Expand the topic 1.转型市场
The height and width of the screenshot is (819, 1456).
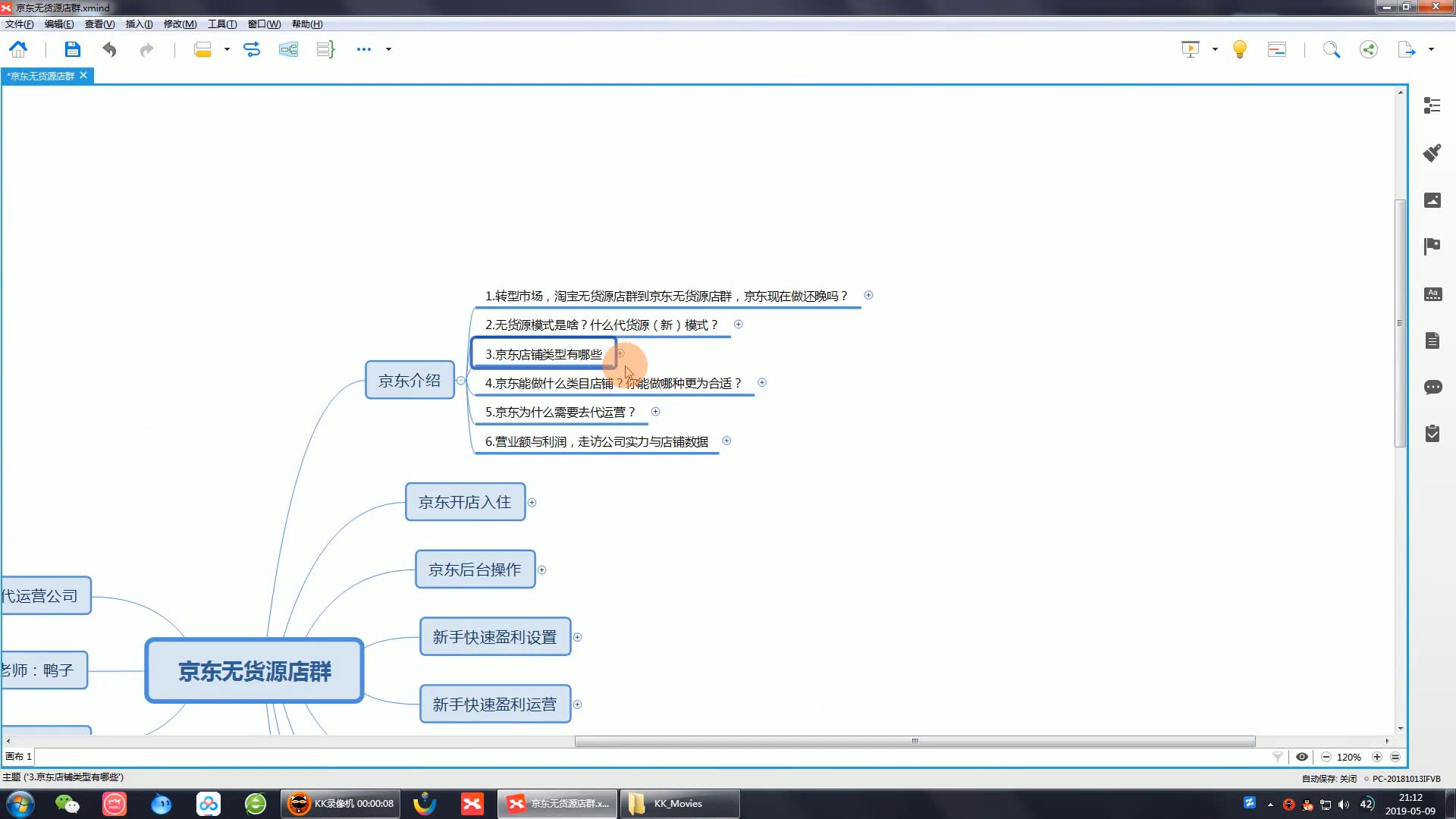tap(868, 295)
